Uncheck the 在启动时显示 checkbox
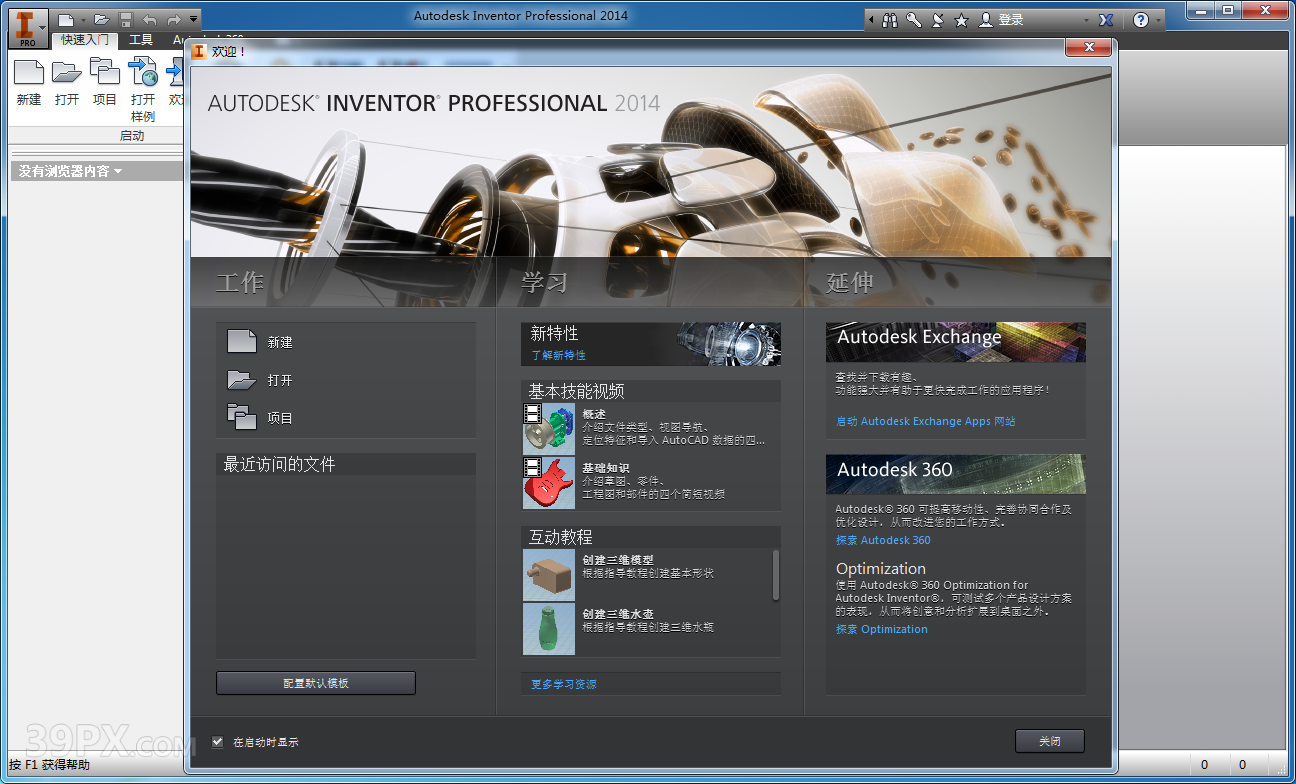 click(x=218, y=741)
